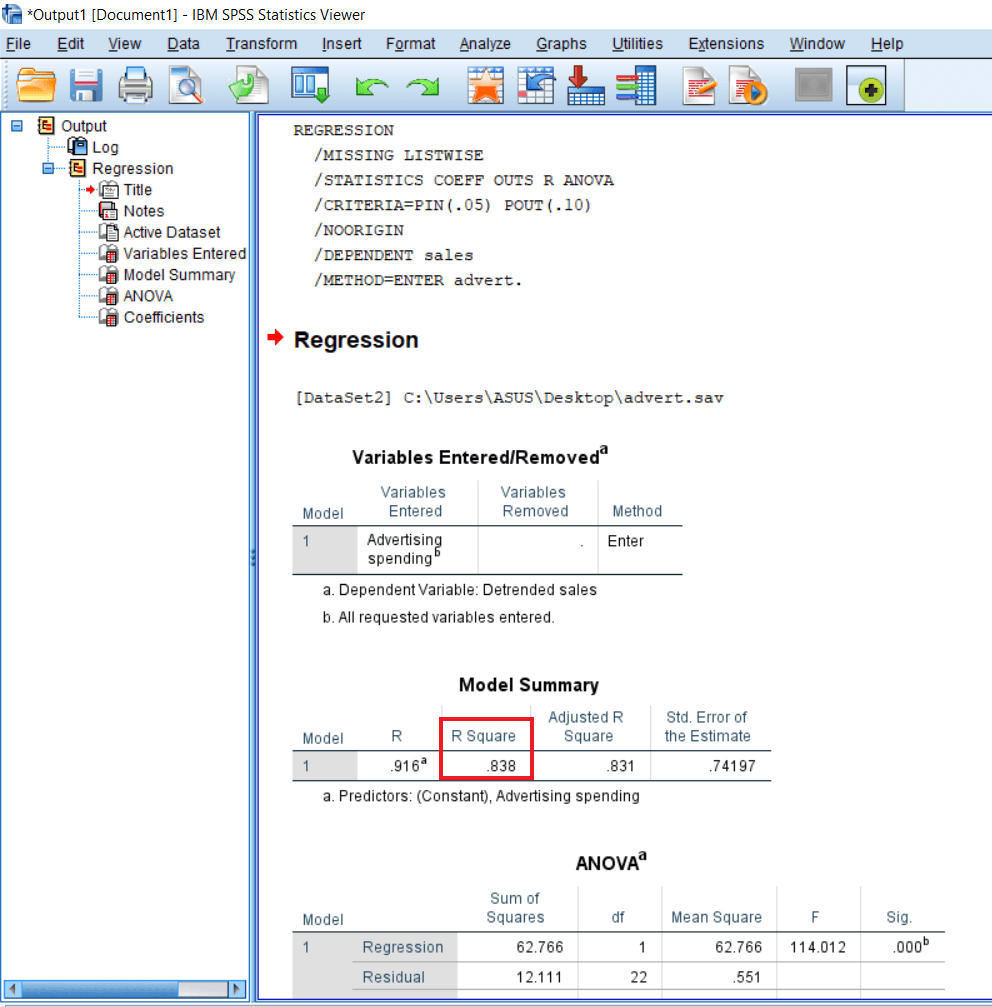The image size is (992, 1007).
Task: Open the Data menu
Action: (183, 44)
